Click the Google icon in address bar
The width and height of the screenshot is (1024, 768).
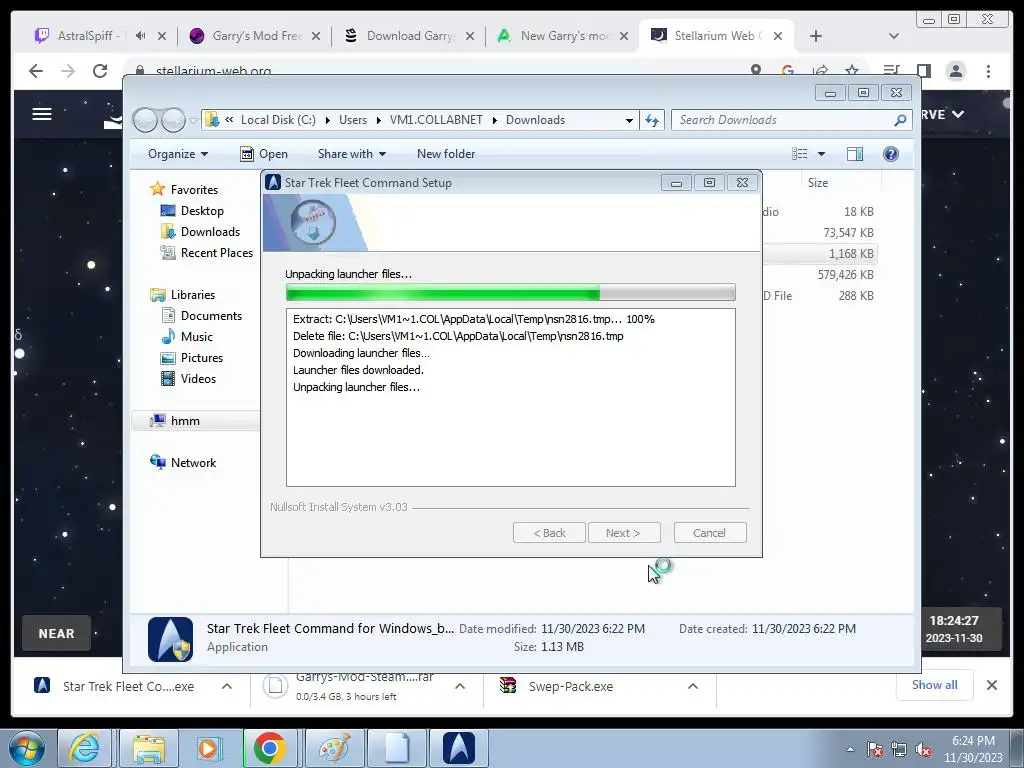coord(788,70)
